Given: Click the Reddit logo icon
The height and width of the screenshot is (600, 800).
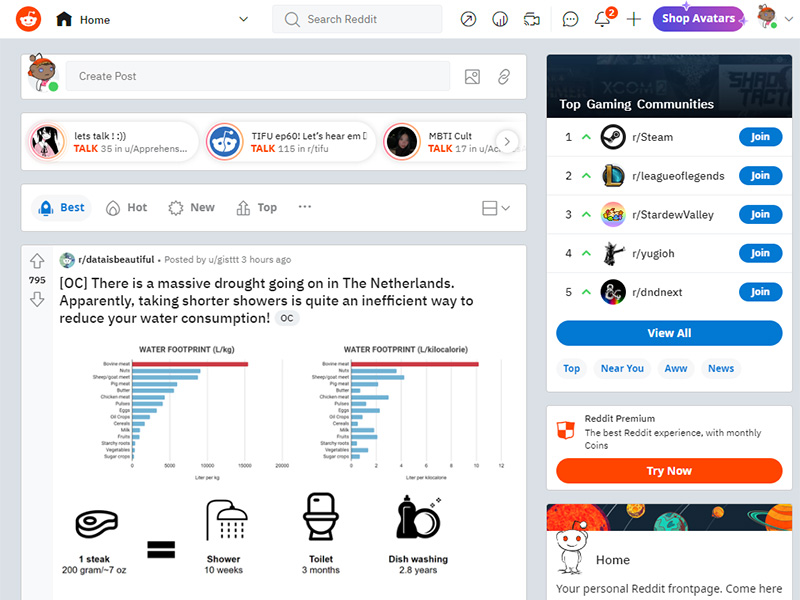Looking at the screenshot, I should [x=29, y=19].
